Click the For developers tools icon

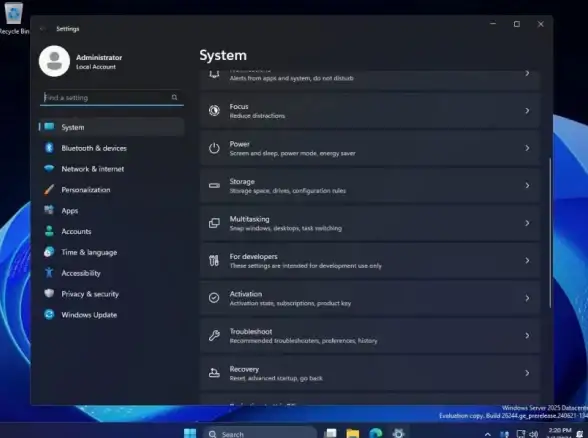214,261
